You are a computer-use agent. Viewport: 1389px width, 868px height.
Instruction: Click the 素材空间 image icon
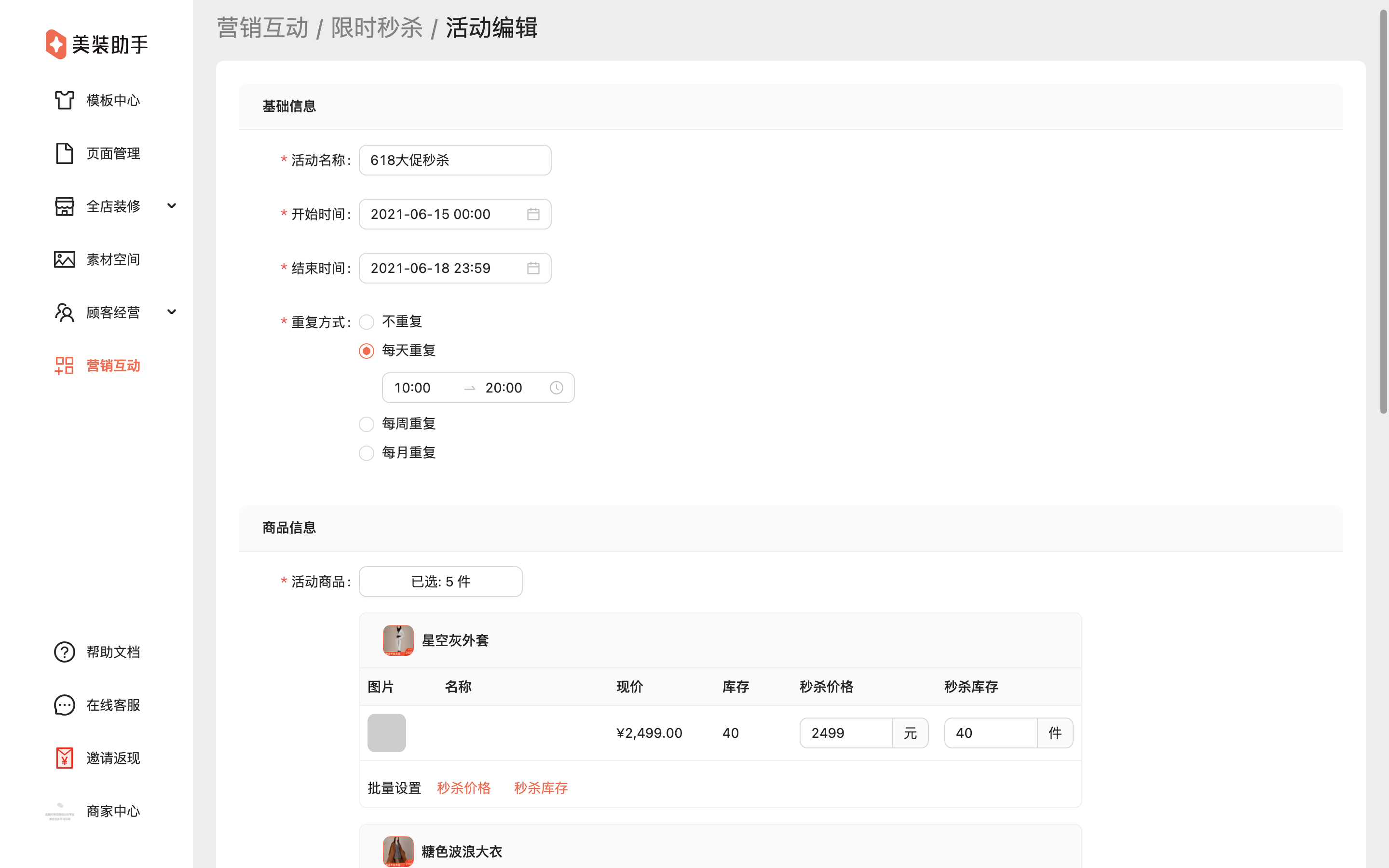tap(64, 259)
